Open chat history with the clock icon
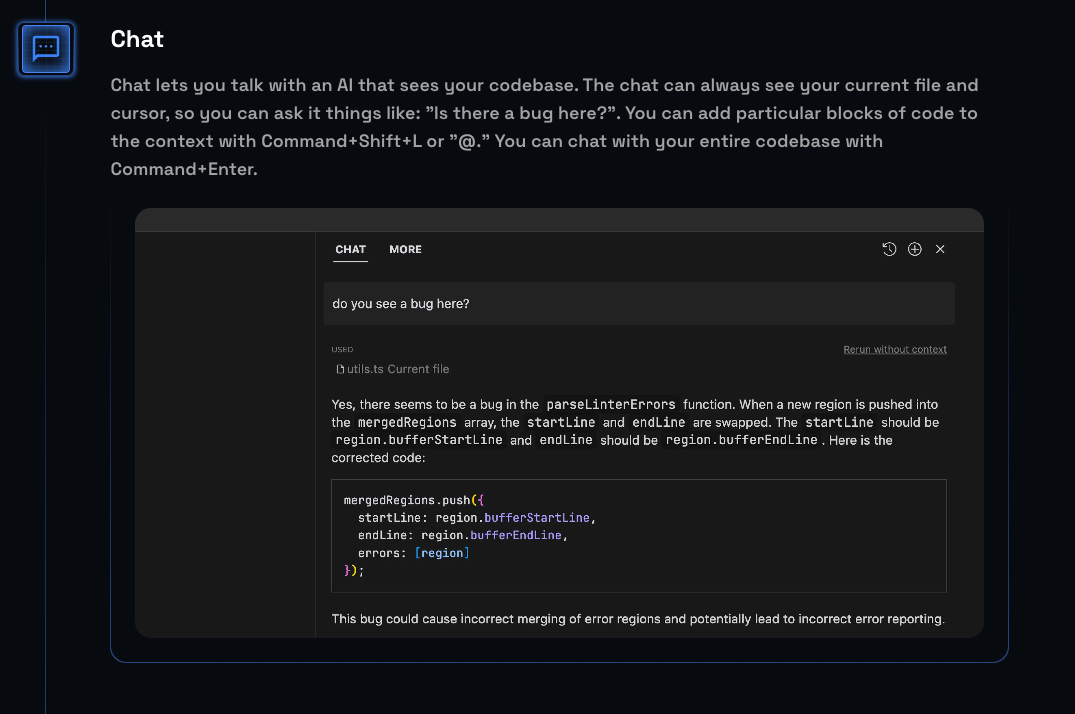The image size is (1075, 714). click(x=889, y=249)
